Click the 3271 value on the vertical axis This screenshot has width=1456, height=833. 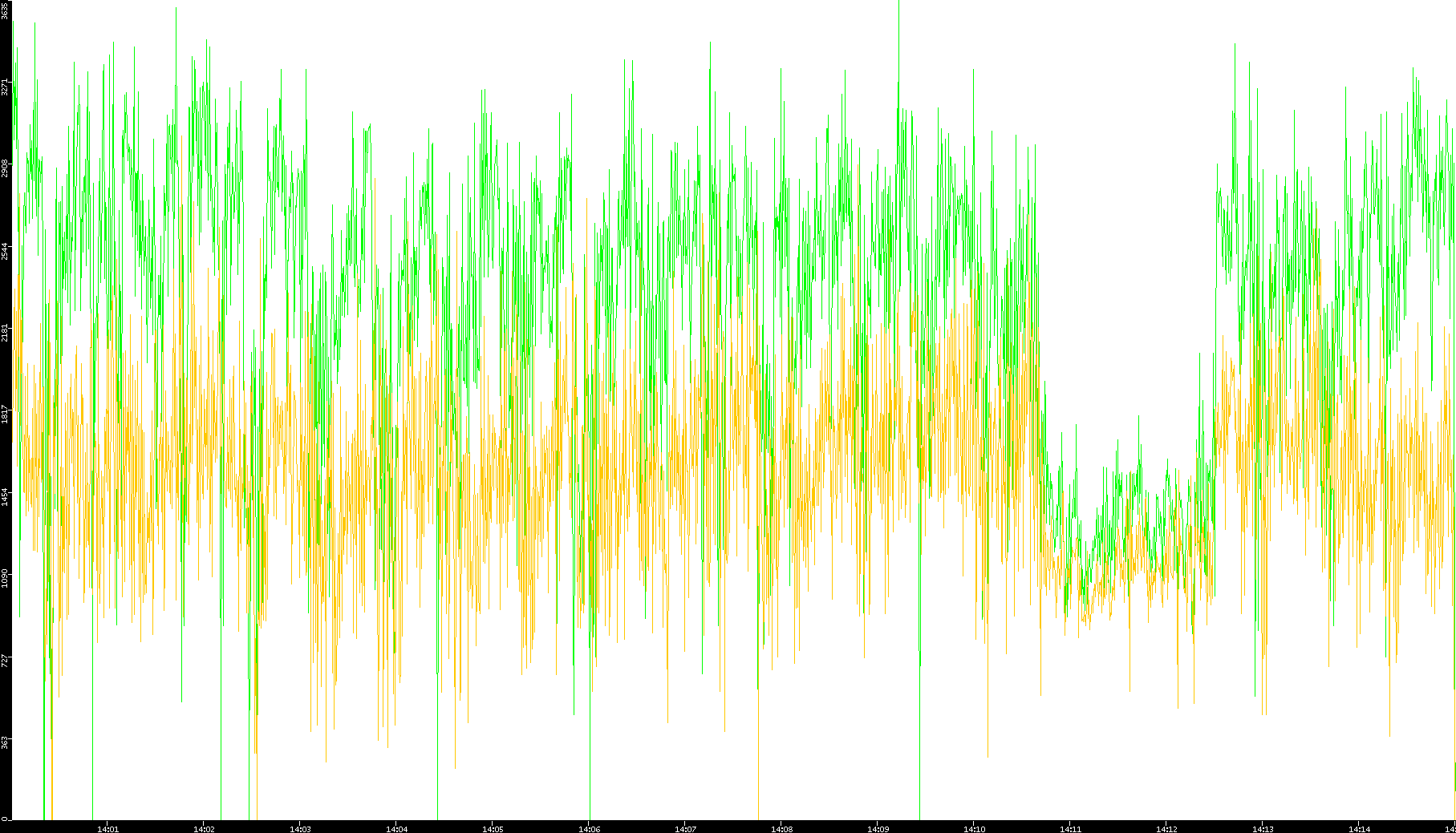[x=5, y=87]
